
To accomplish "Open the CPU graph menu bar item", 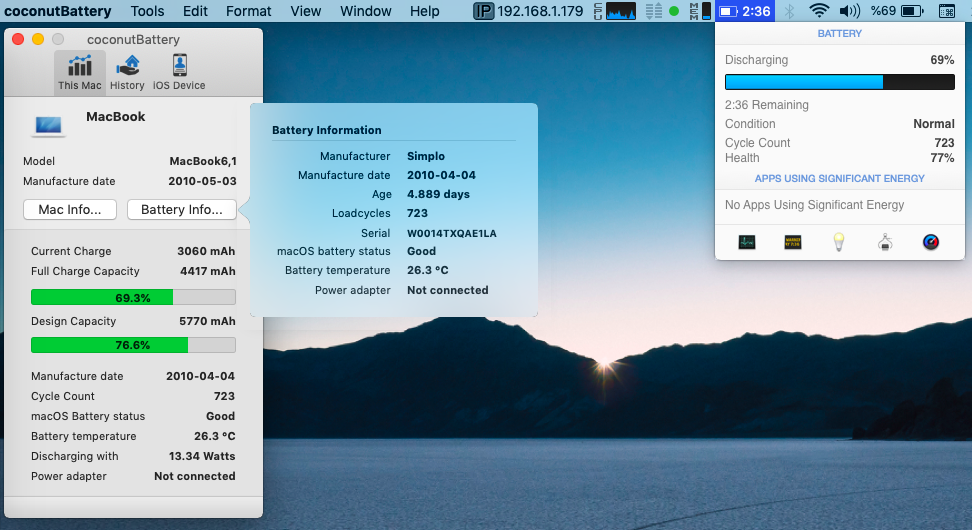I will 615,11.
